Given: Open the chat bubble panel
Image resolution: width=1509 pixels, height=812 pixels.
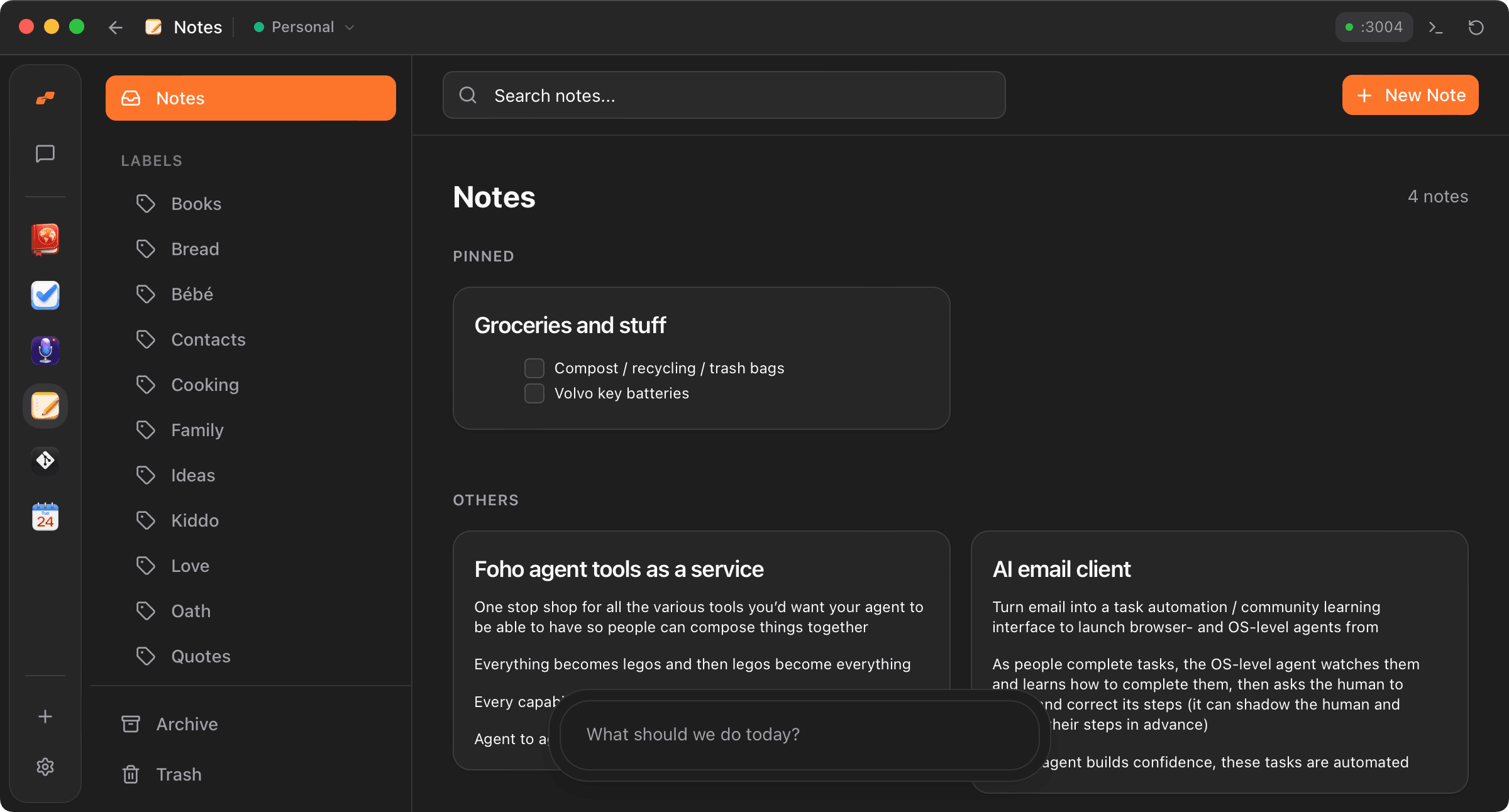Looking at the screenshot, I should (45, 154).
